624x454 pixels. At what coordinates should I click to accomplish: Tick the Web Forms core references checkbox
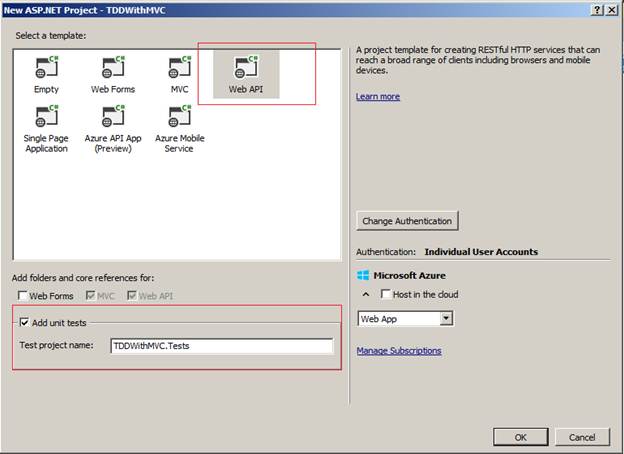pos(22,295)
